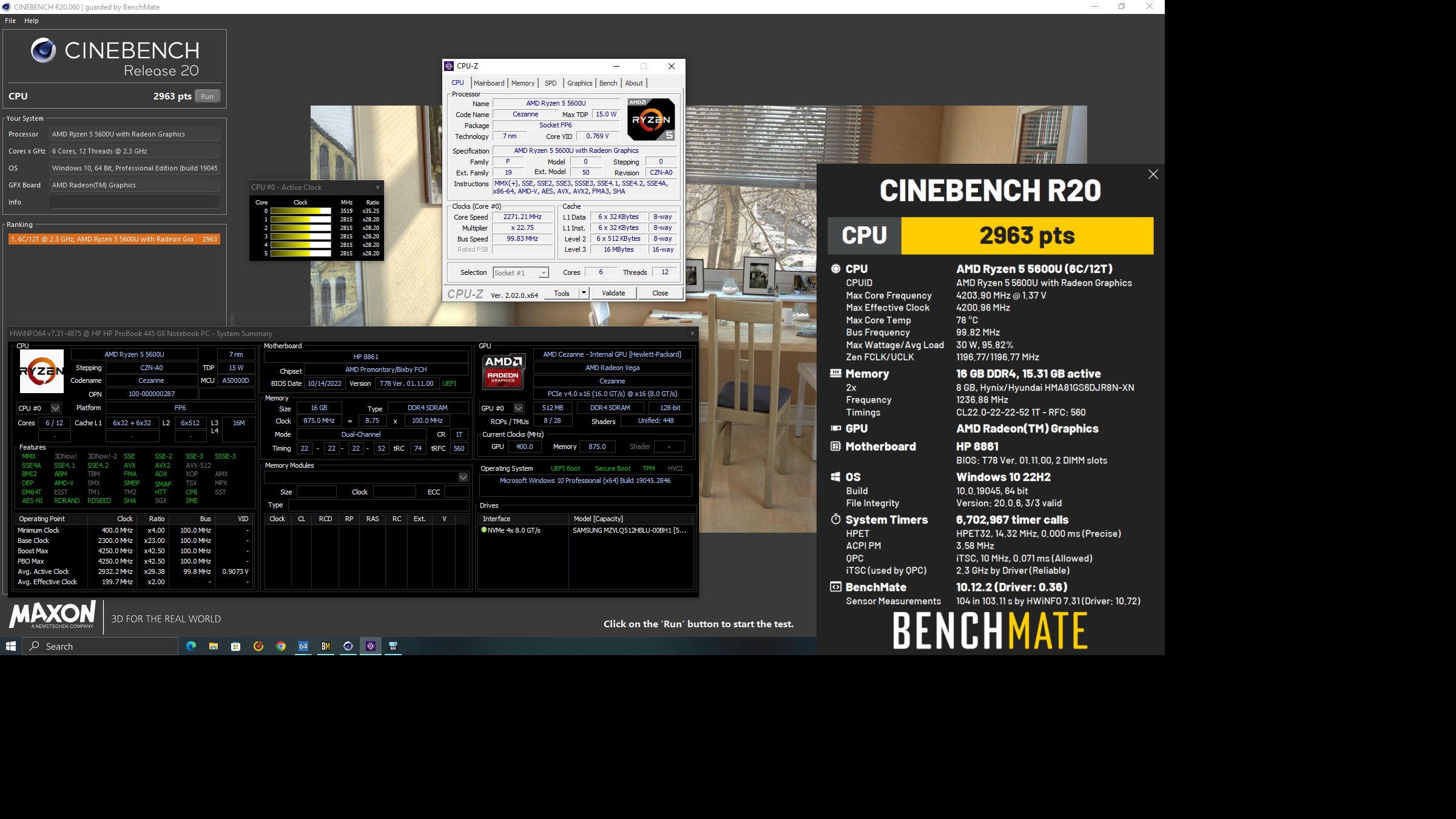The width and height of the screenshot is (1456, 819).
Task: Click the Cinebench Run button
Action: 207,96
